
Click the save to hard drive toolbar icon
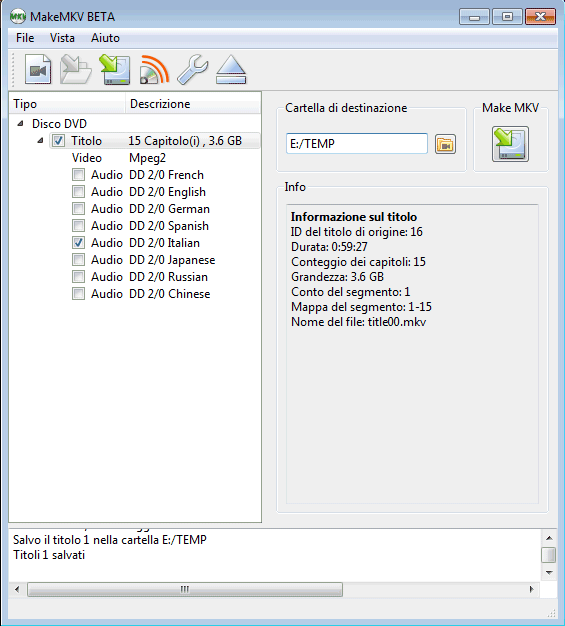point(115,70)
